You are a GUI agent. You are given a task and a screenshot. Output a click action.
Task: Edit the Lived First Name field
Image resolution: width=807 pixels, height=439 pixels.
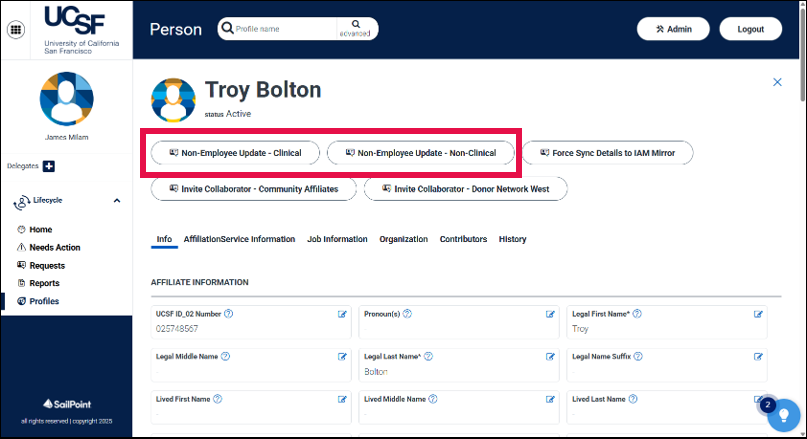tap(342, 400)
